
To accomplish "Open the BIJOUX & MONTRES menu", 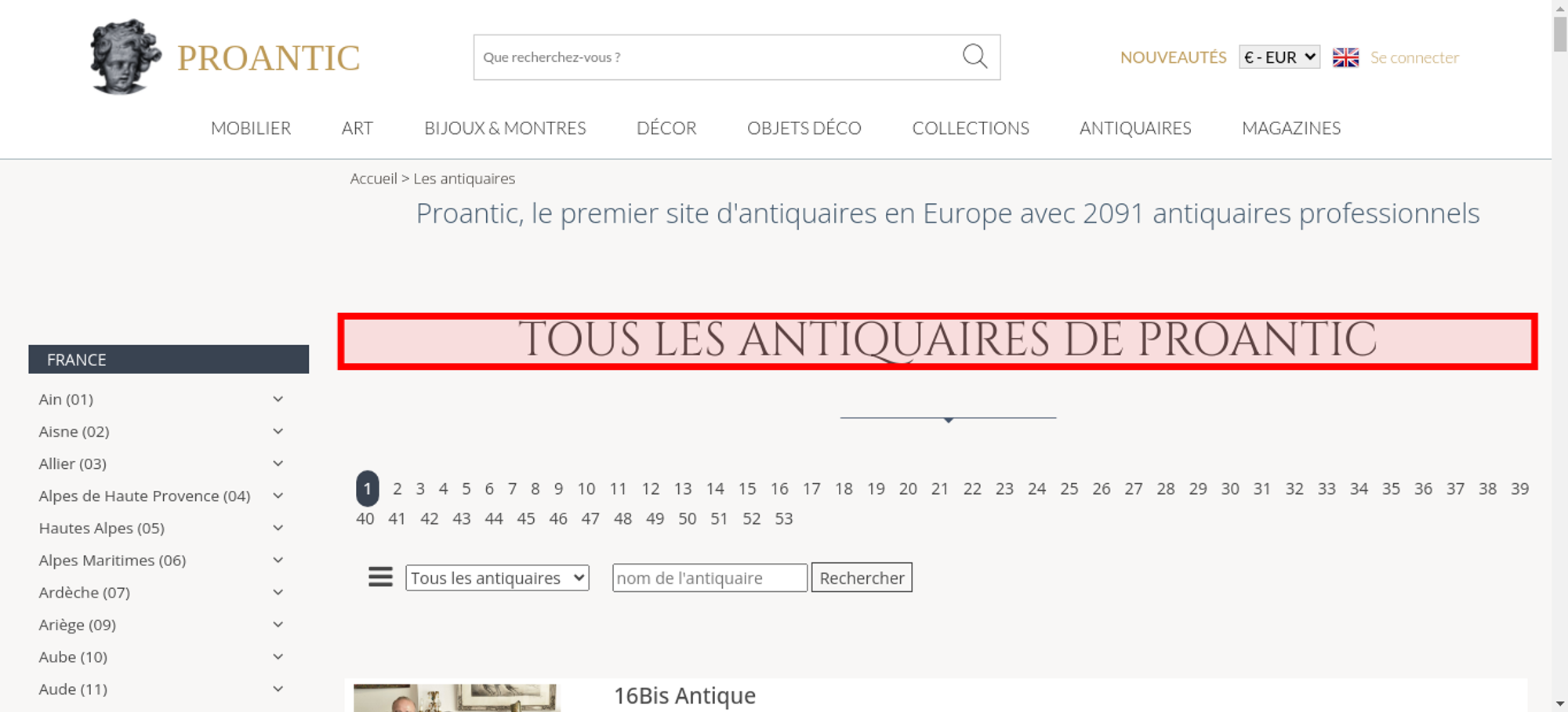I will (505, 128).
